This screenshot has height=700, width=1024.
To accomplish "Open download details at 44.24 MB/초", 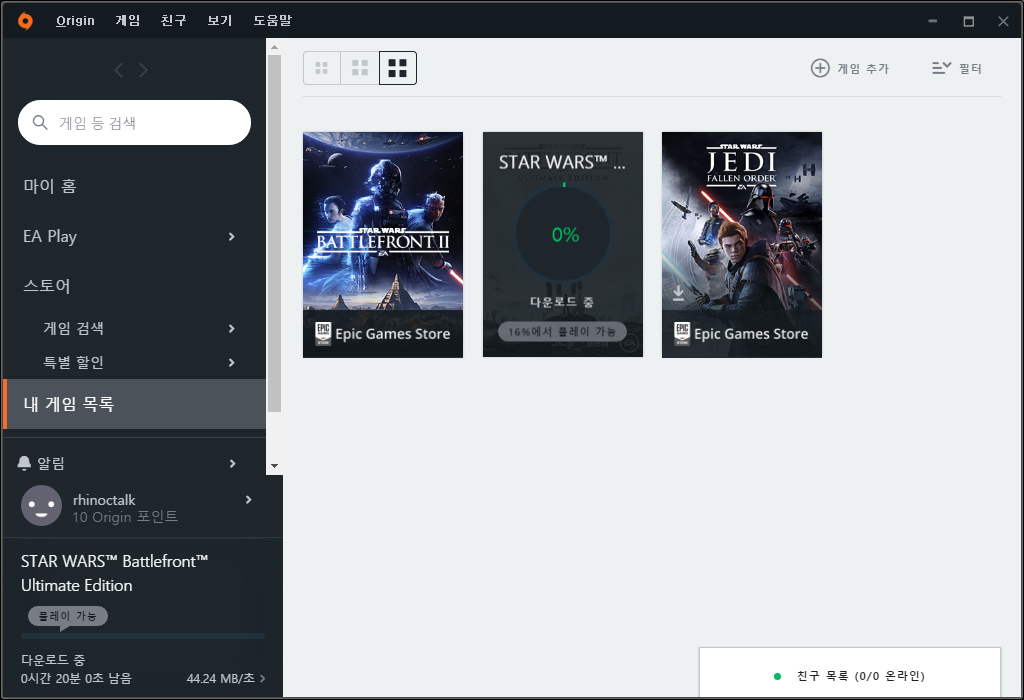I will [x=226, y=678].
